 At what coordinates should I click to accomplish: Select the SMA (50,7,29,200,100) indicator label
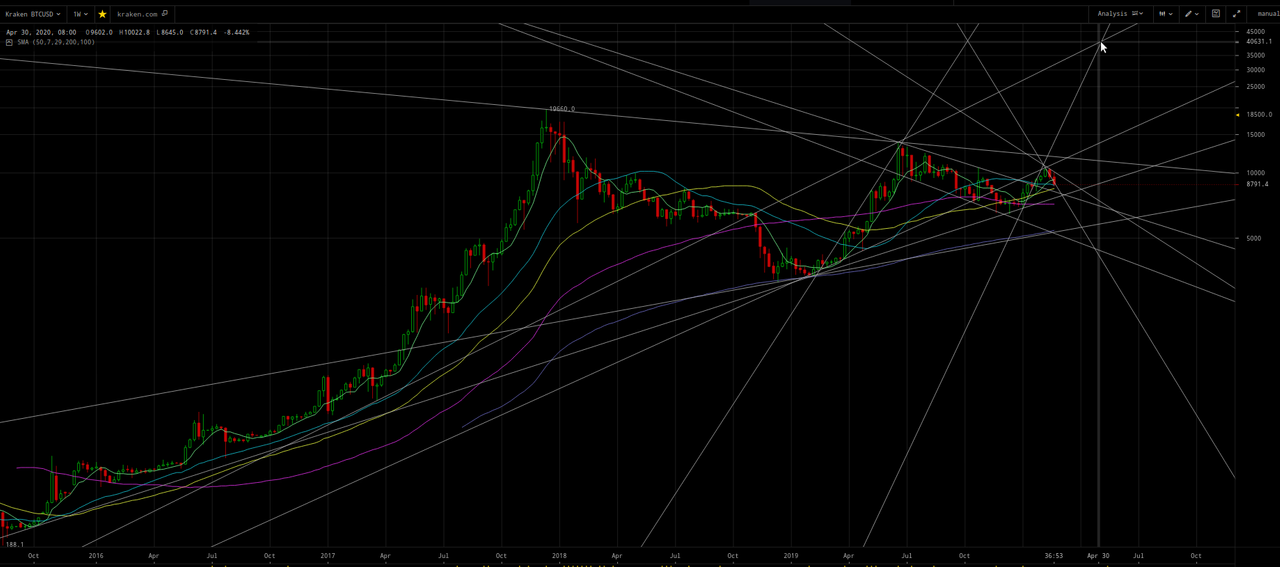[56, 42]
